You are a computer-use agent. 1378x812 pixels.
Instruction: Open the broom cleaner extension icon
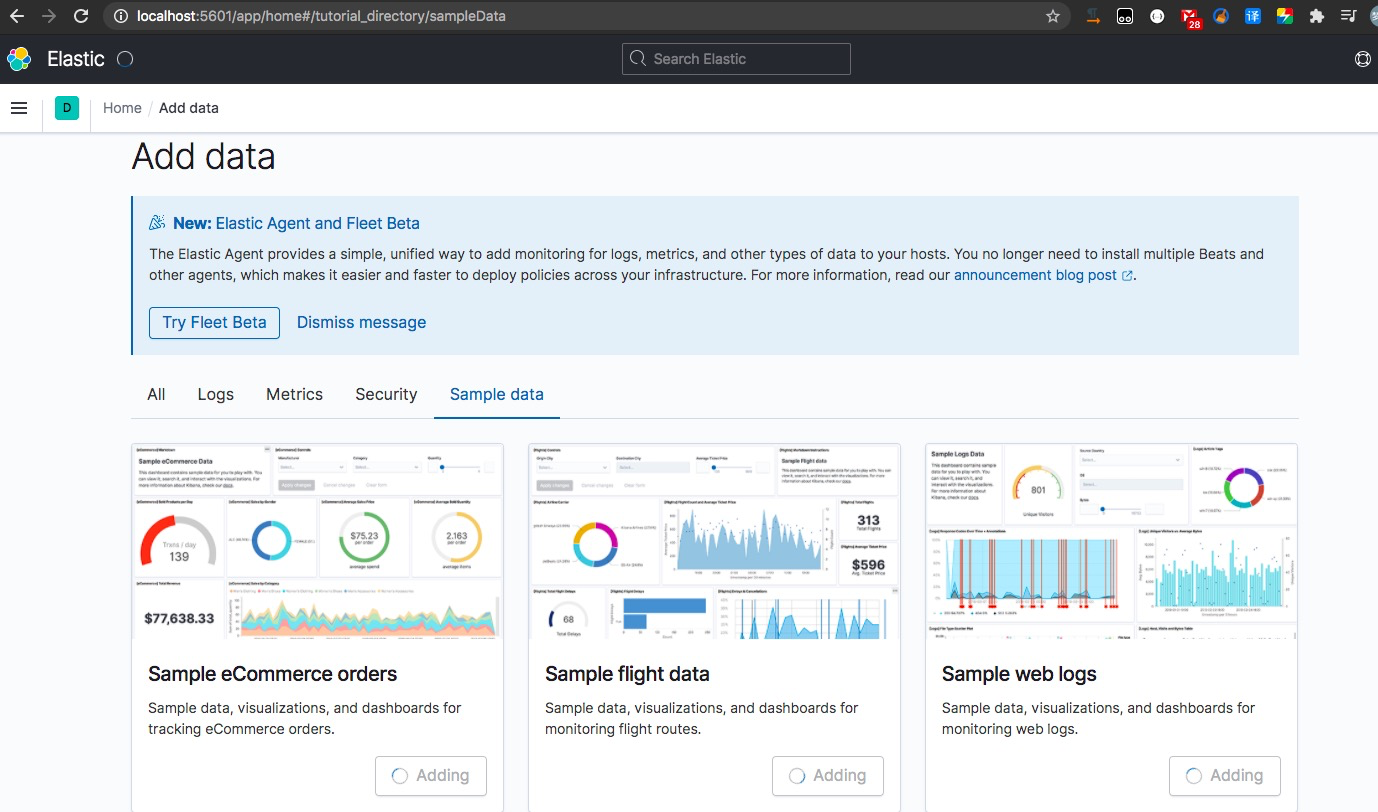pyautogui.click(x=1221, y=16)
